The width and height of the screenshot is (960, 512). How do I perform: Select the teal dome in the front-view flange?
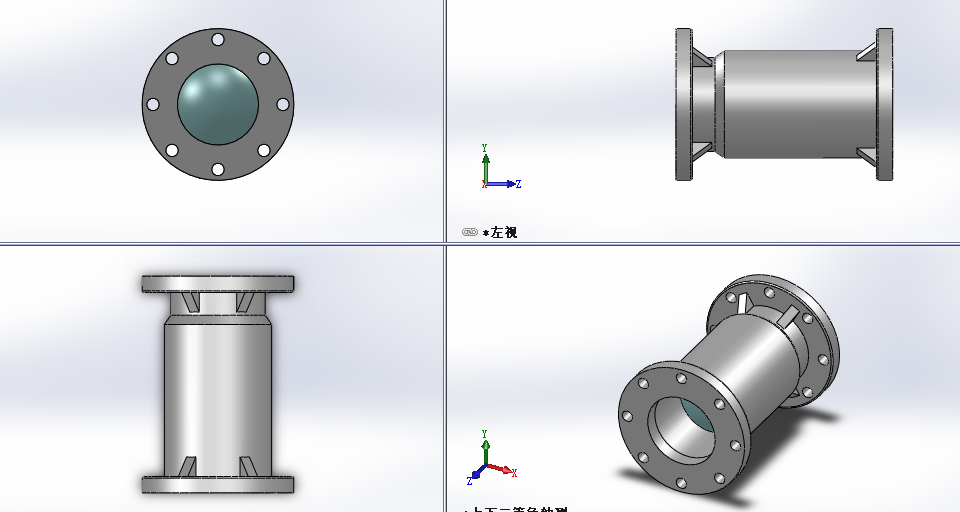point(217,104)
